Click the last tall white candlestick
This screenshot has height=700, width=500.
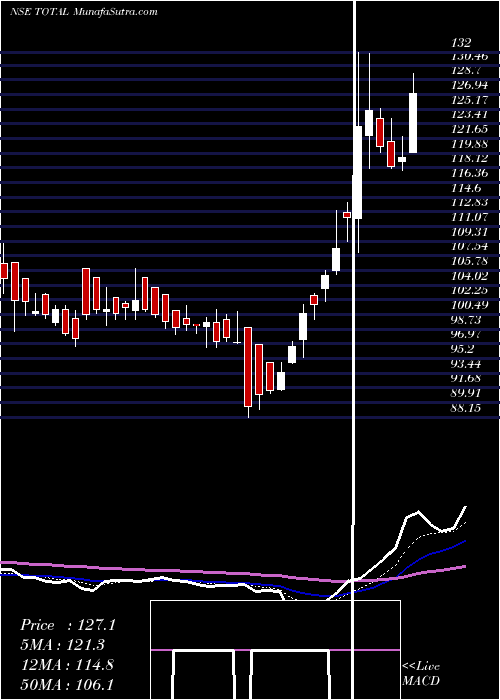pyautogui.click(x=413, y=123)
